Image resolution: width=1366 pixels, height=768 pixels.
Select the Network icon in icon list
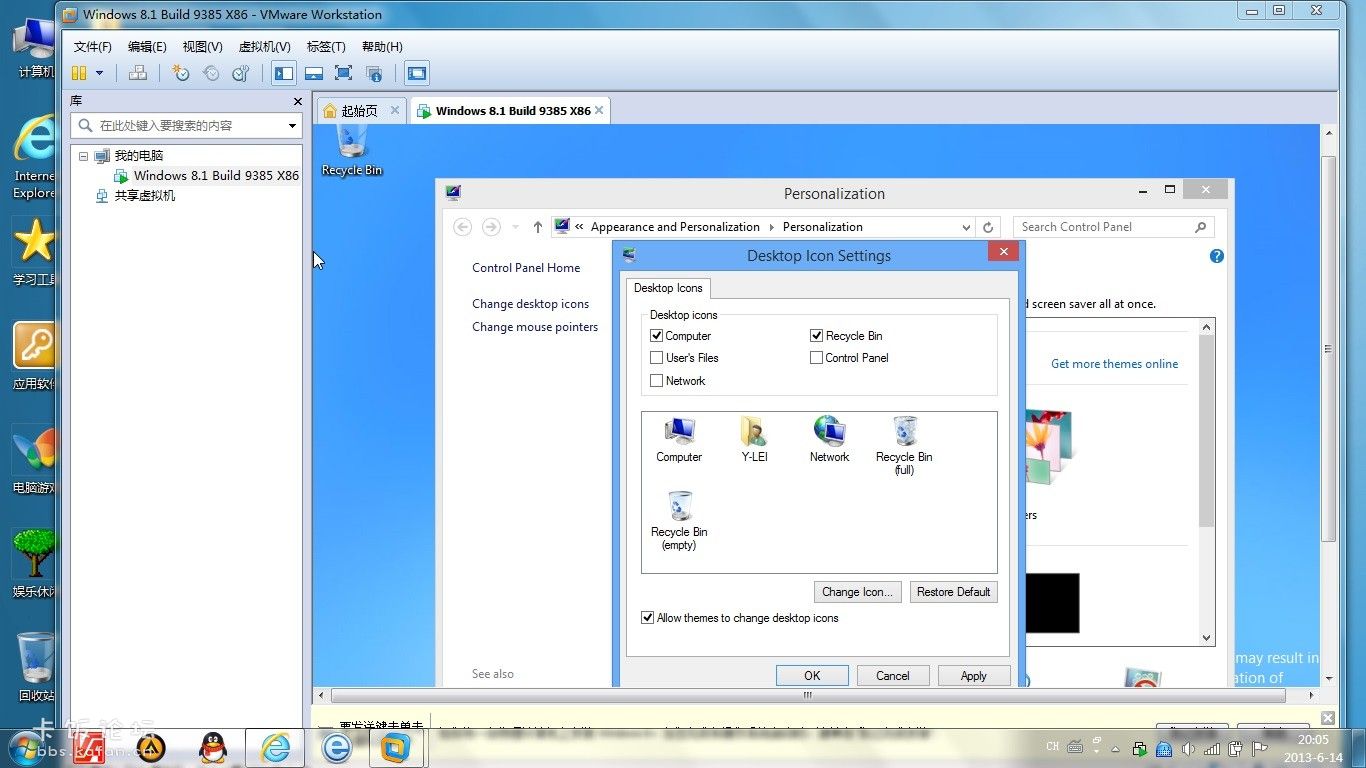829,440
